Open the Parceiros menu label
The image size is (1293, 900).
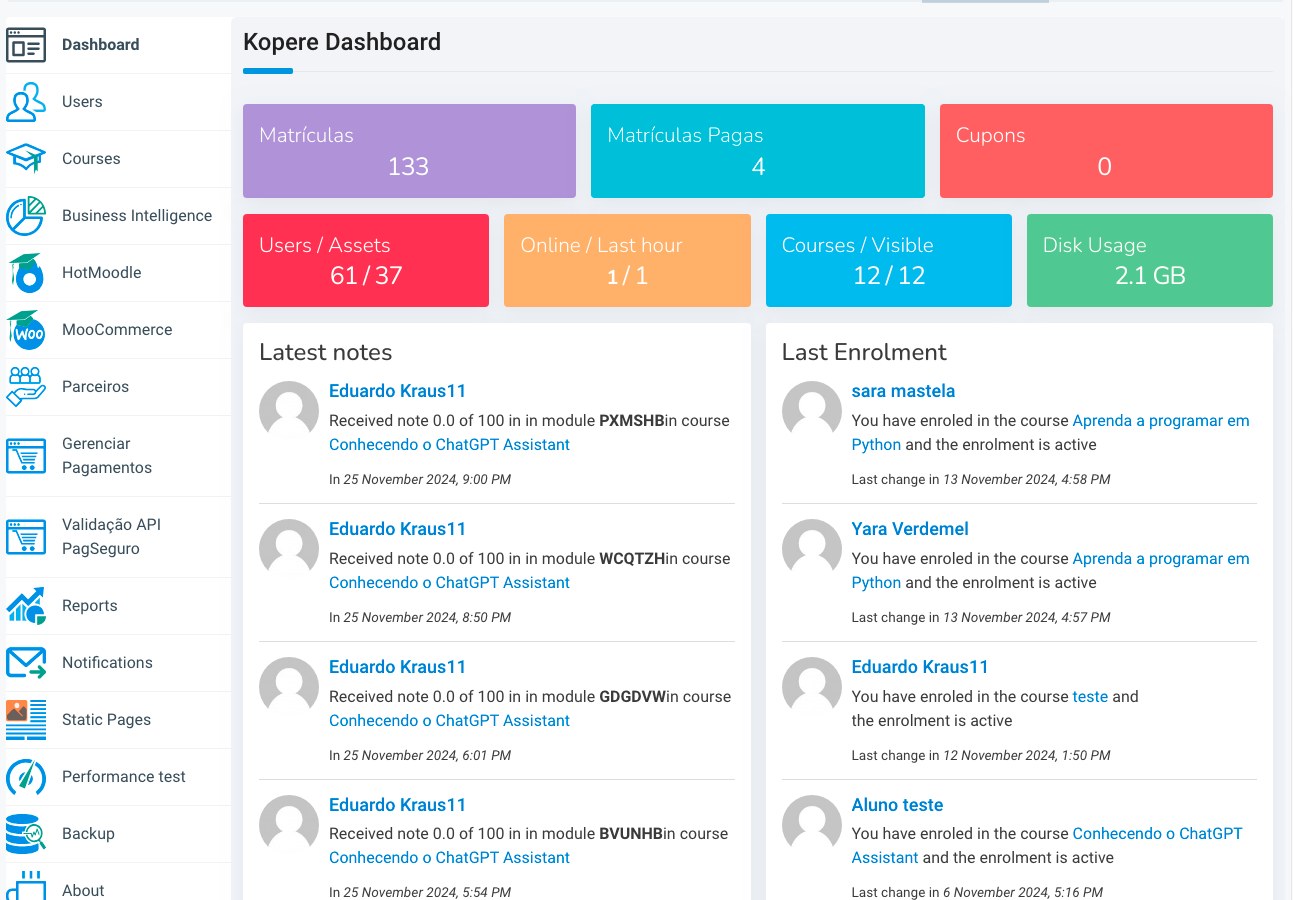95,387
